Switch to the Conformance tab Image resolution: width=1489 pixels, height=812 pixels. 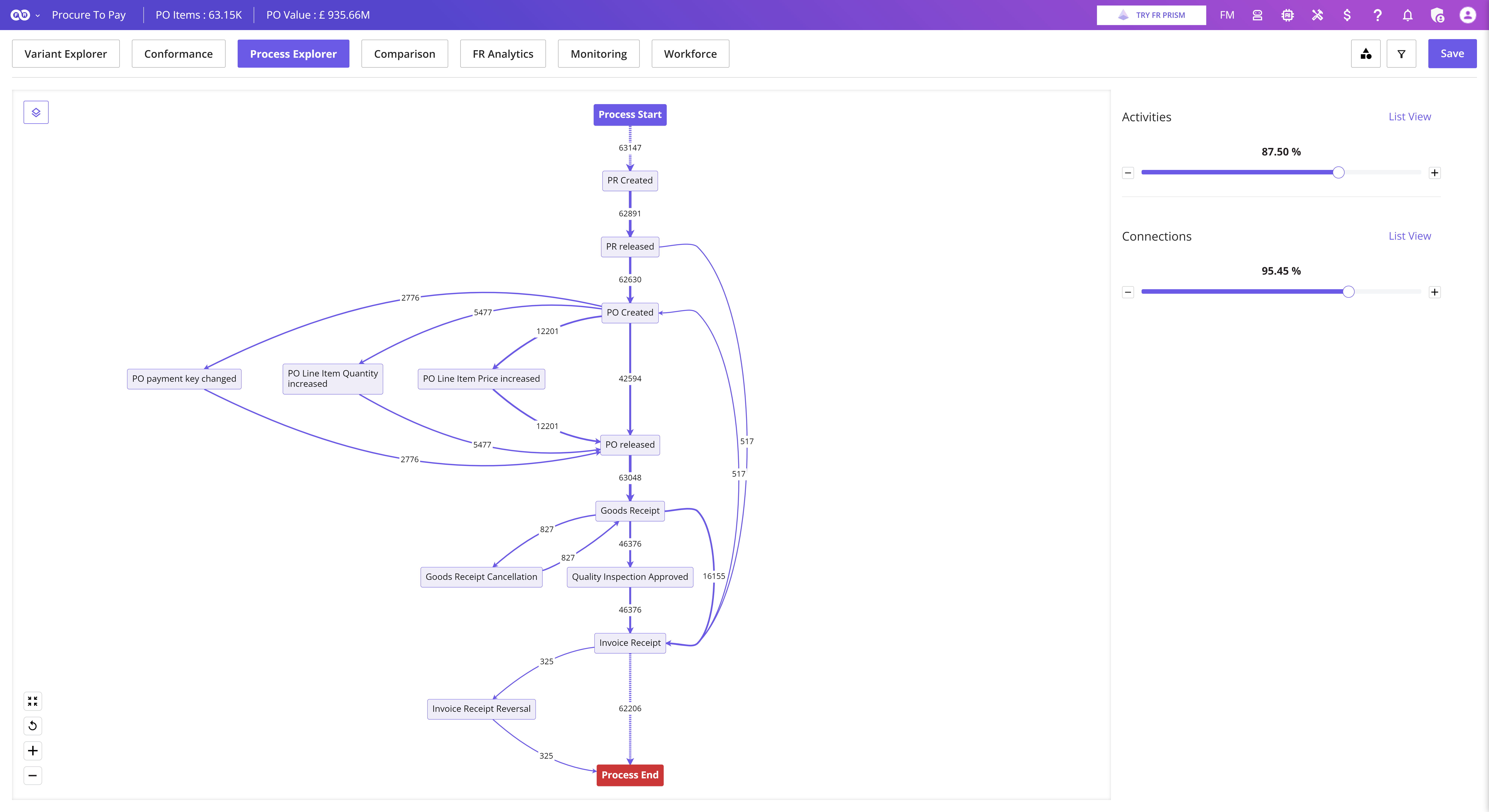pyautogui.click(x=179, y=54)
